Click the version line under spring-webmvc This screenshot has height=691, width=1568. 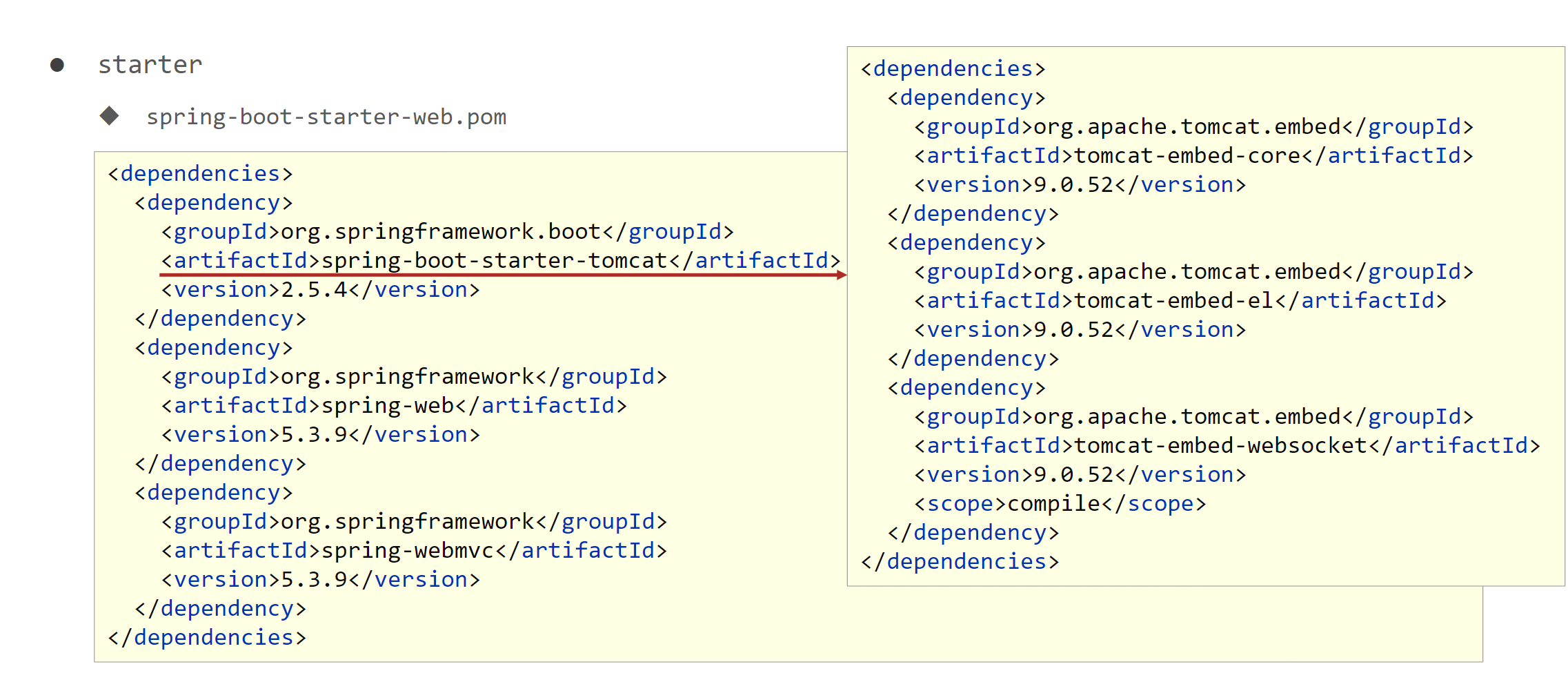[x=320, y=579]
